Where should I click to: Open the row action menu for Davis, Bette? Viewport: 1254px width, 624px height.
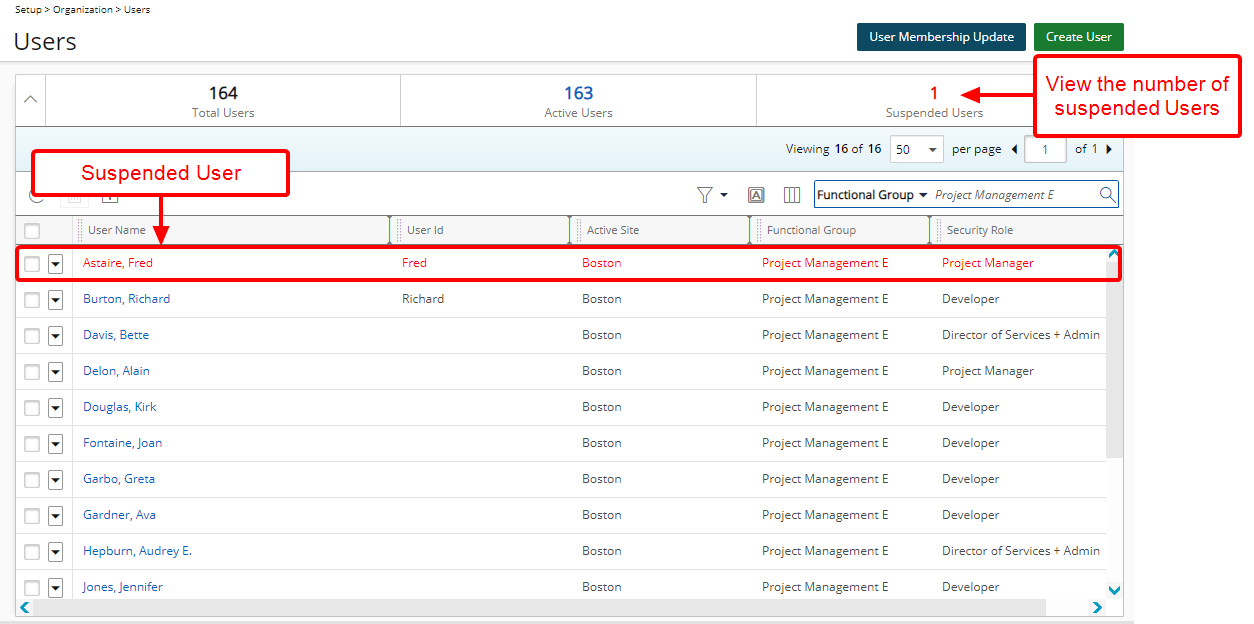pyautogui.click(x=56, y=335)
